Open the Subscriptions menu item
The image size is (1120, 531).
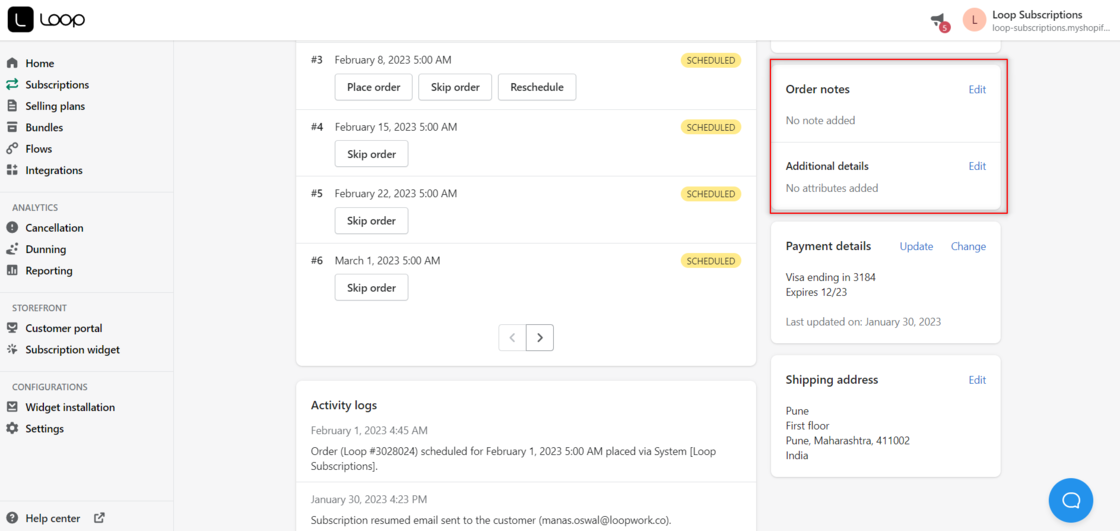(x=57, y=85)
